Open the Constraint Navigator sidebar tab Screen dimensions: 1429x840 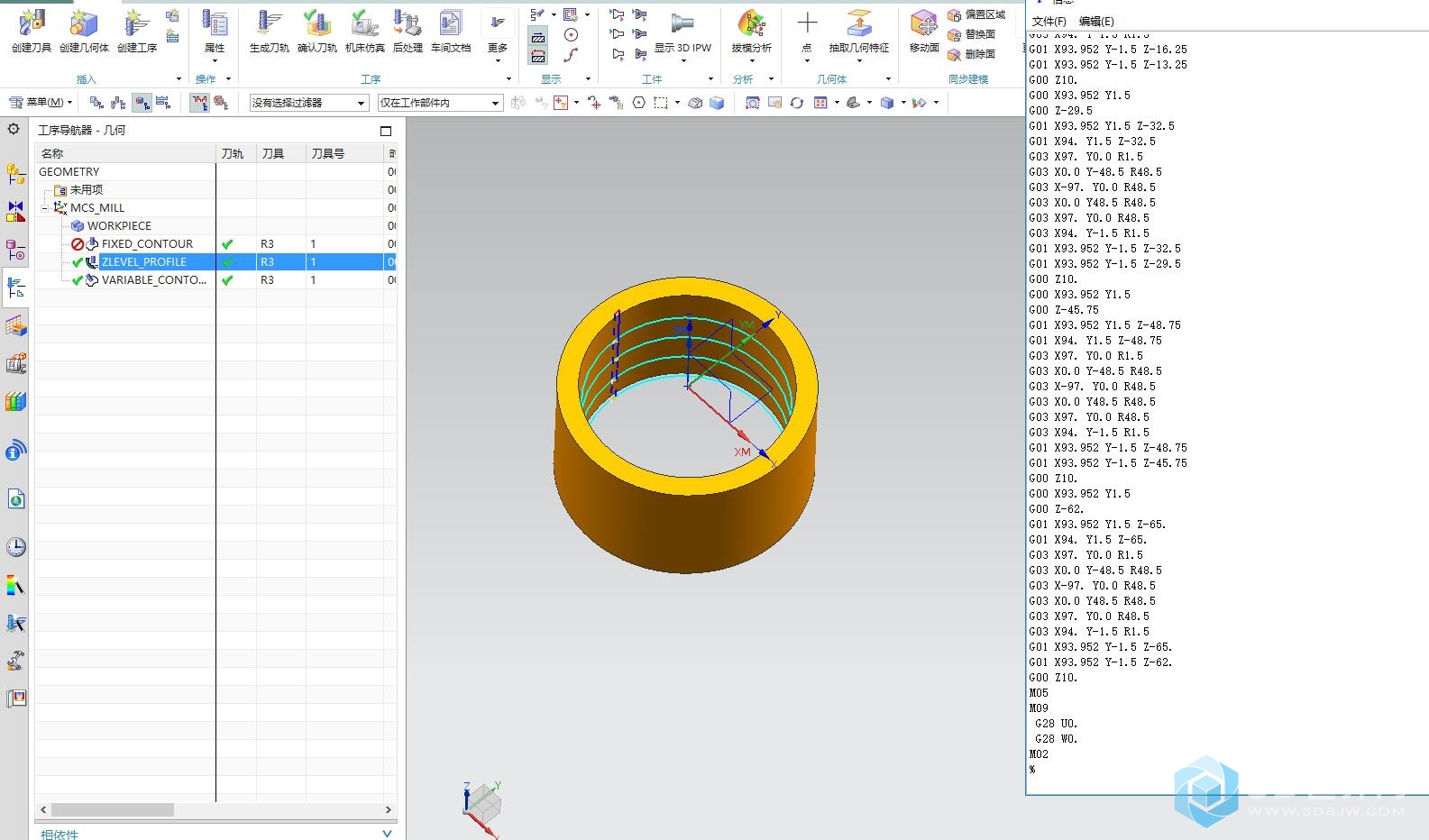tap(15, 212)
